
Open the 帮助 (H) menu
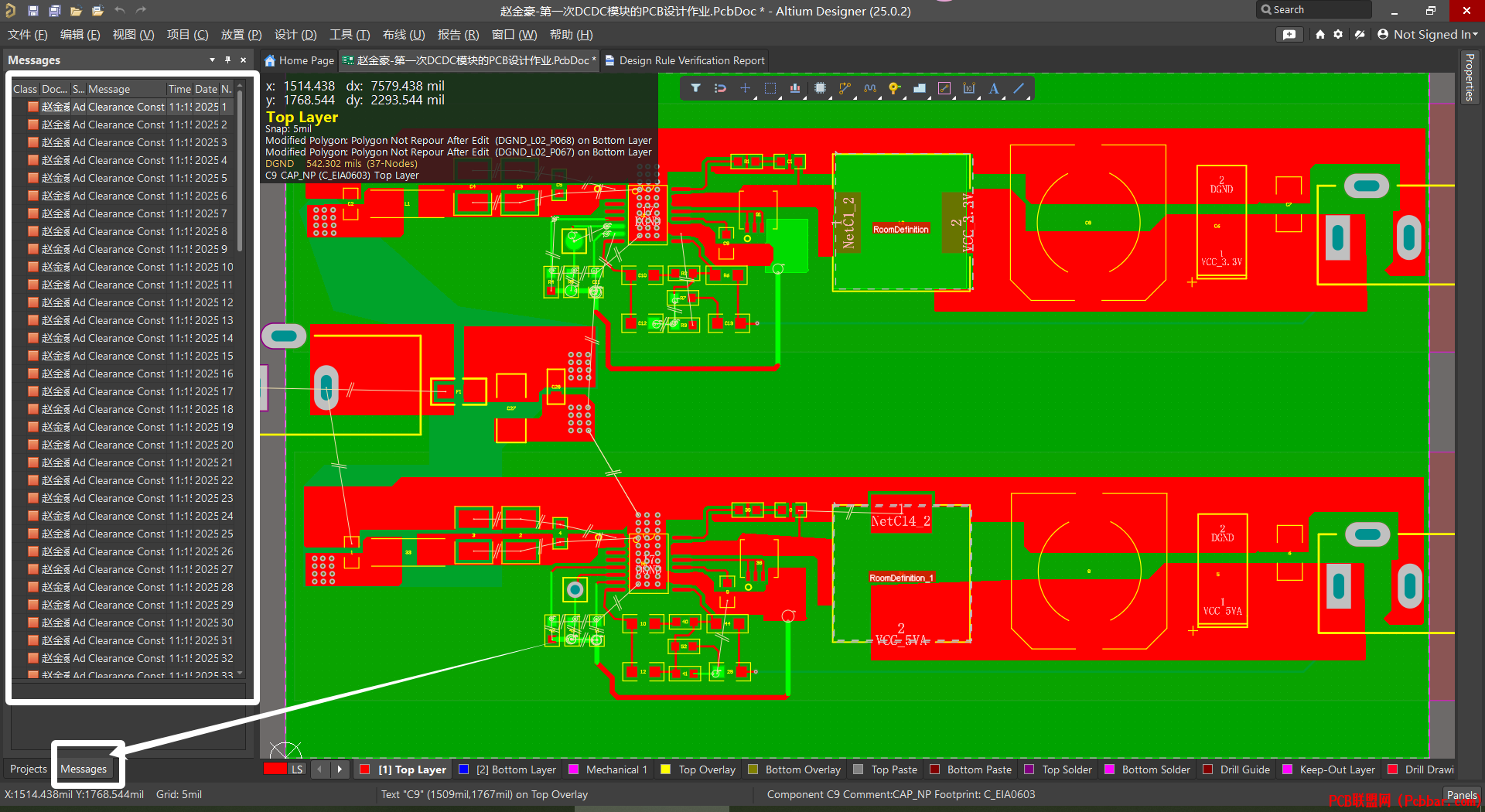(571, 35)
